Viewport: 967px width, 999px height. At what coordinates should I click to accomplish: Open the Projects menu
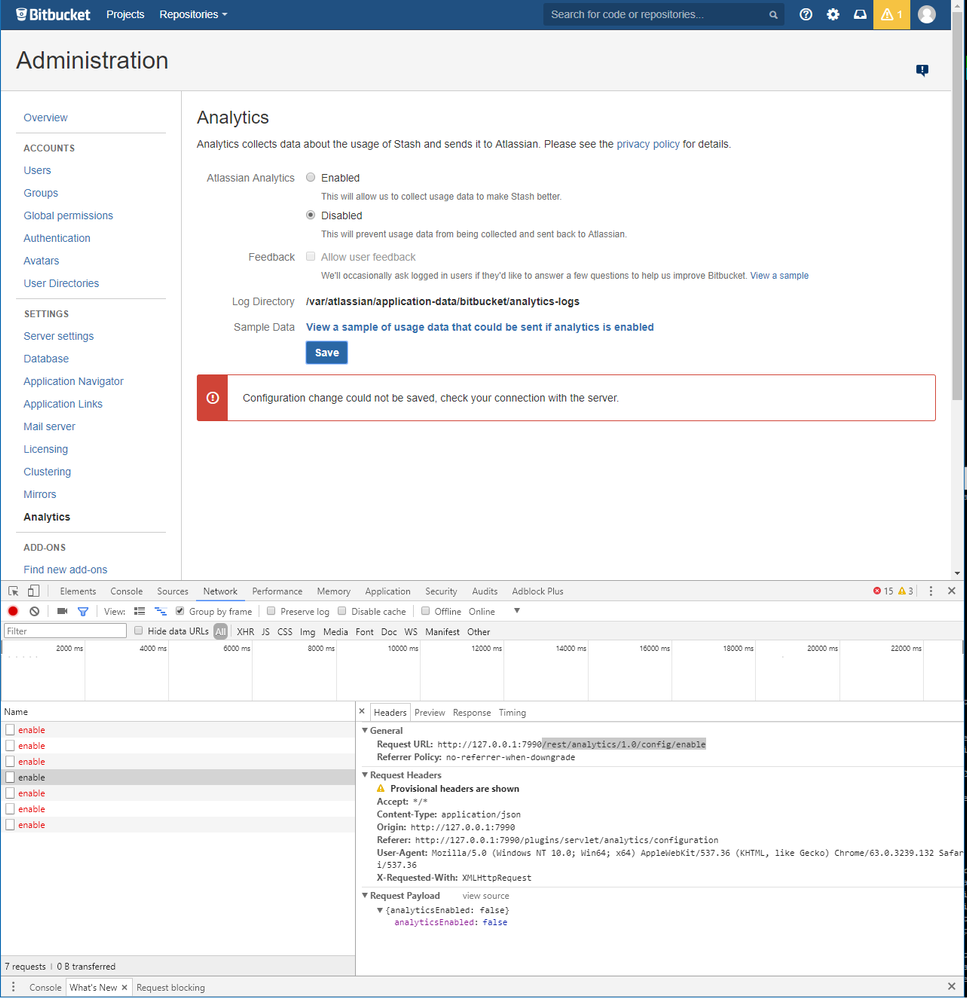[x=125, y=14]
